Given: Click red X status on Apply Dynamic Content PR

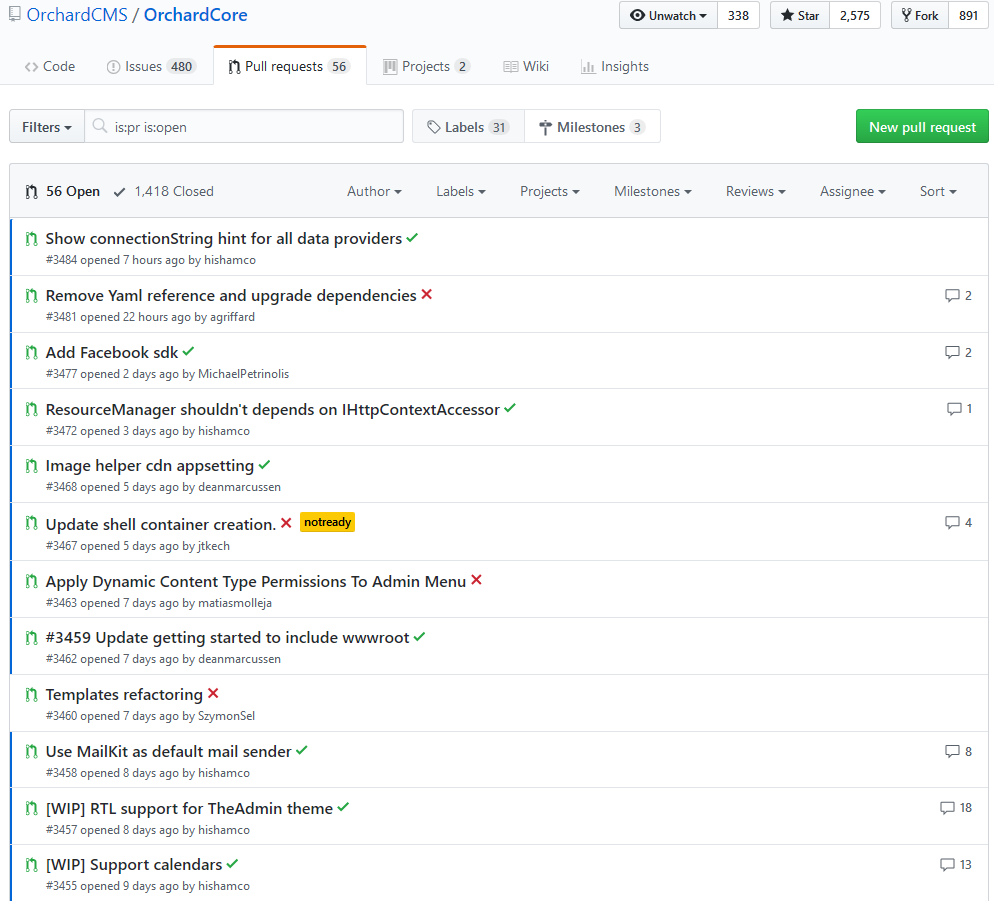Looking at the screenshot, I should pos(477,580).
